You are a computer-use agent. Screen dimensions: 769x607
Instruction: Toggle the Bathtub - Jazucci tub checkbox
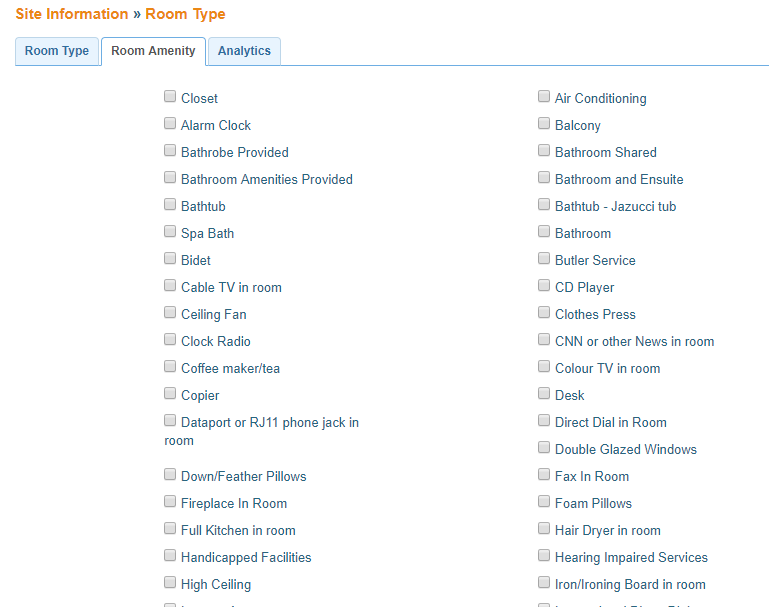point(544,205)
